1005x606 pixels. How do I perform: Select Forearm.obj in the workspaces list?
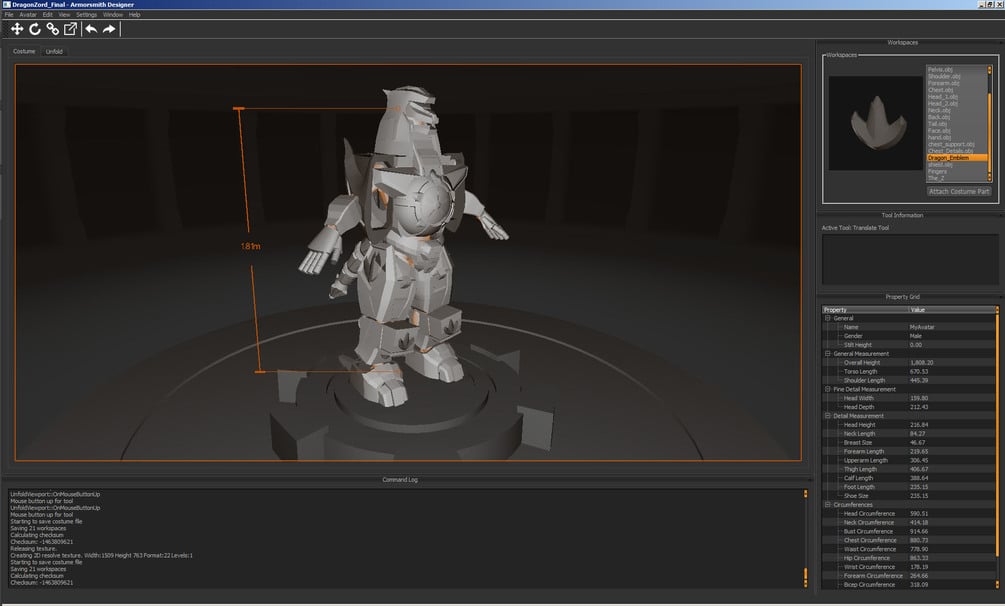(956, 83)
